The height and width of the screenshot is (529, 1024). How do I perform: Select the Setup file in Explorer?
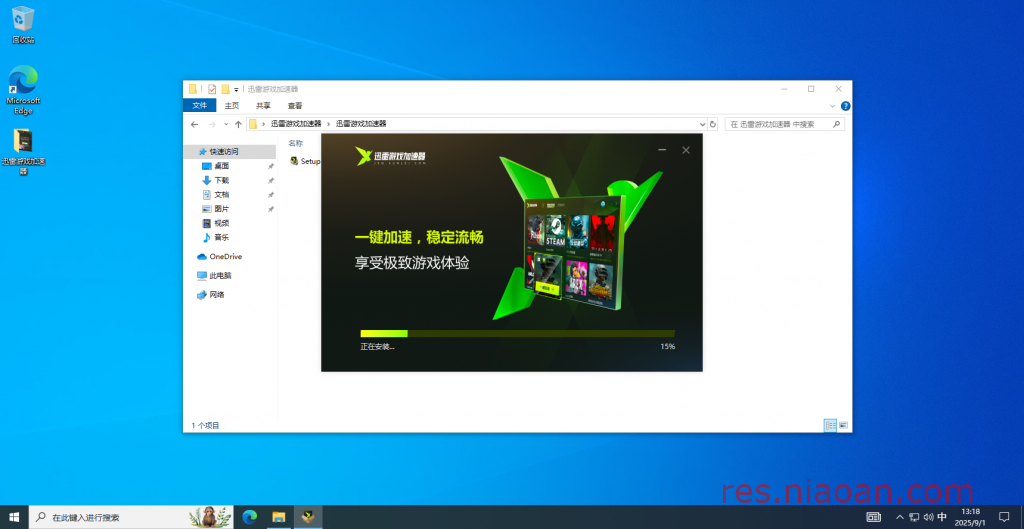tap(306, 161)
